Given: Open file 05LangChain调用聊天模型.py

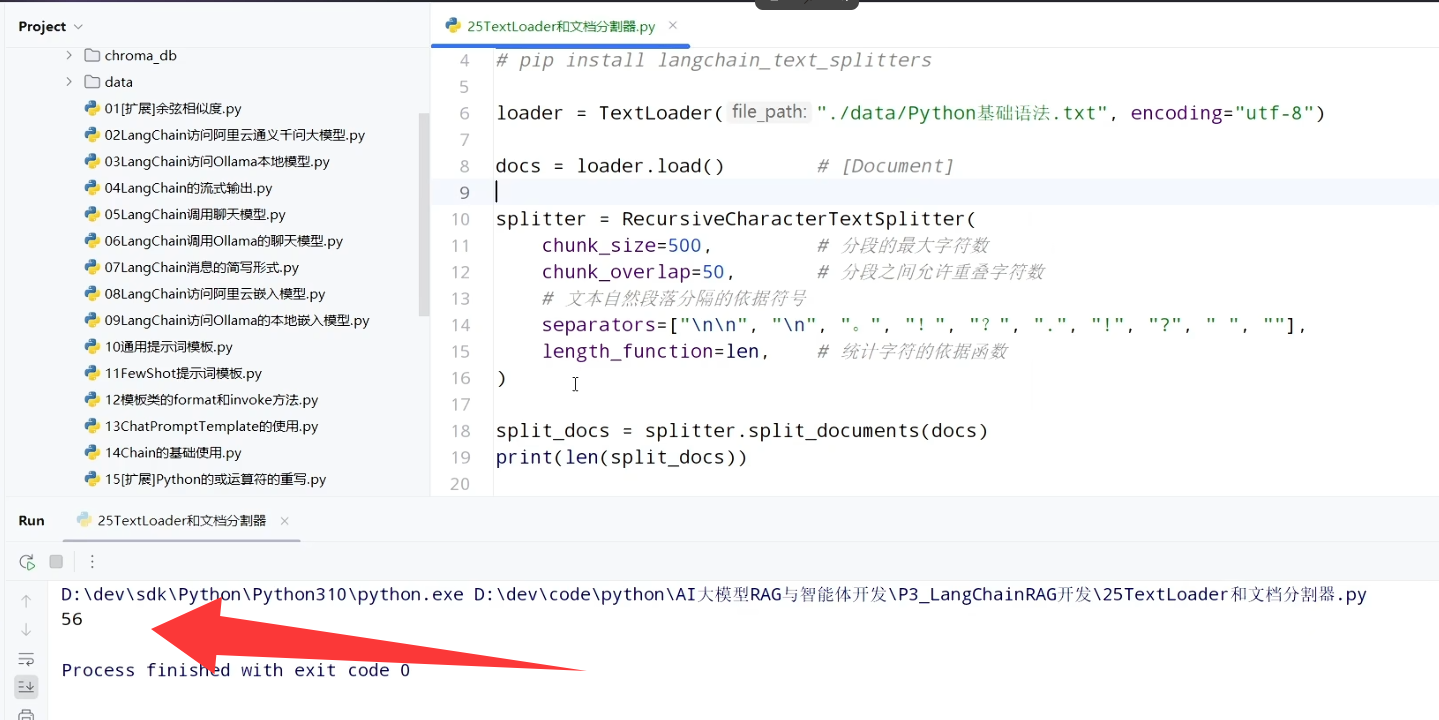Looking at the screenshot, I should (x=185, y=215).
